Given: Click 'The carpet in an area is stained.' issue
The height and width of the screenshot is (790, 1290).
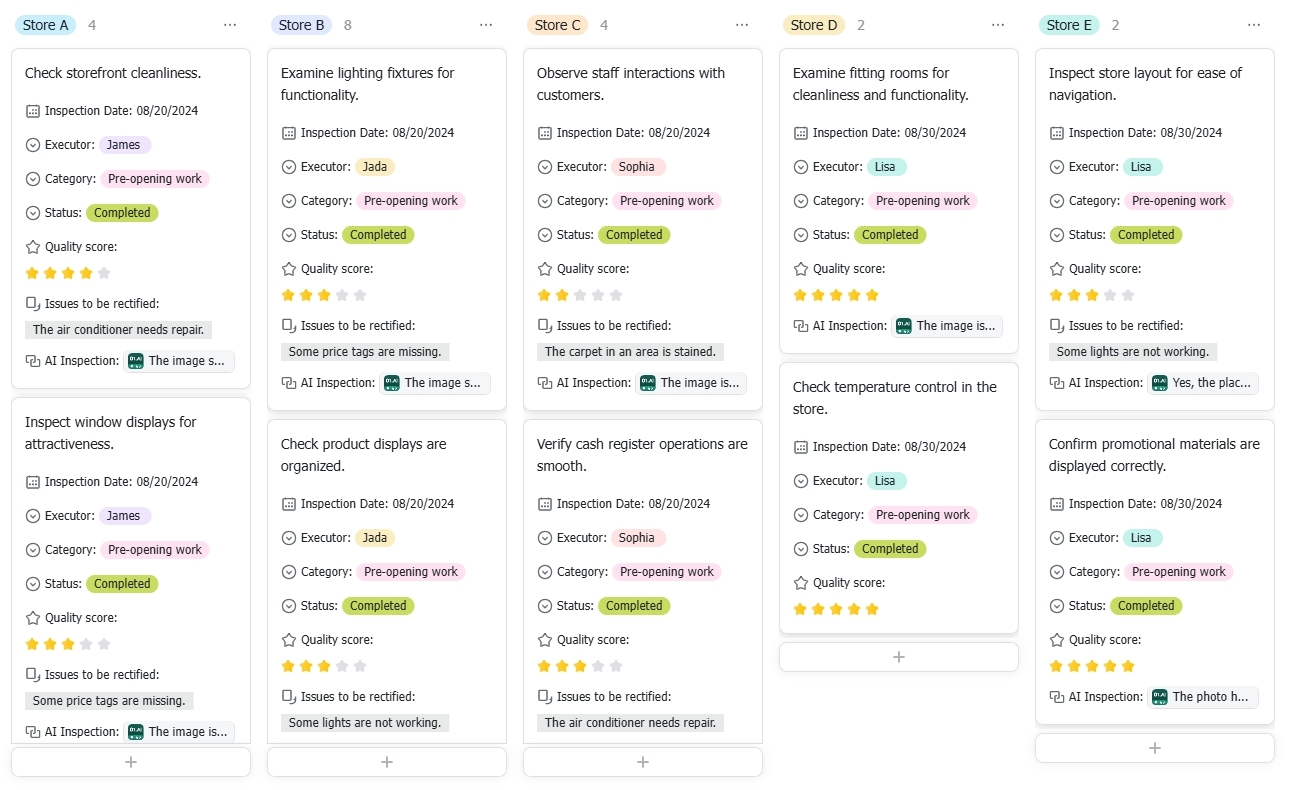Looking at the screenshot, I should point(631,352).
